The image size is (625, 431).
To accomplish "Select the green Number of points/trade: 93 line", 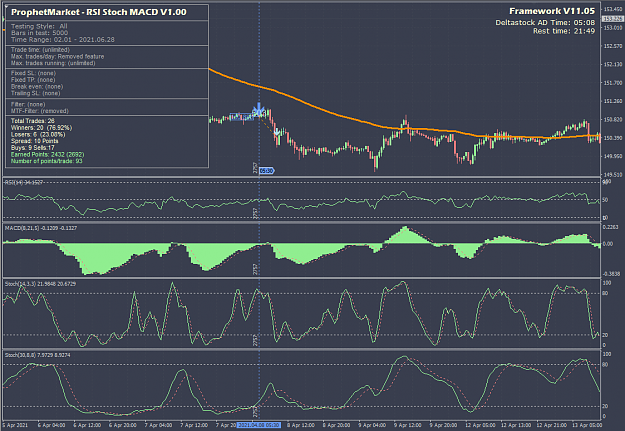I will (x=47, y=161).
